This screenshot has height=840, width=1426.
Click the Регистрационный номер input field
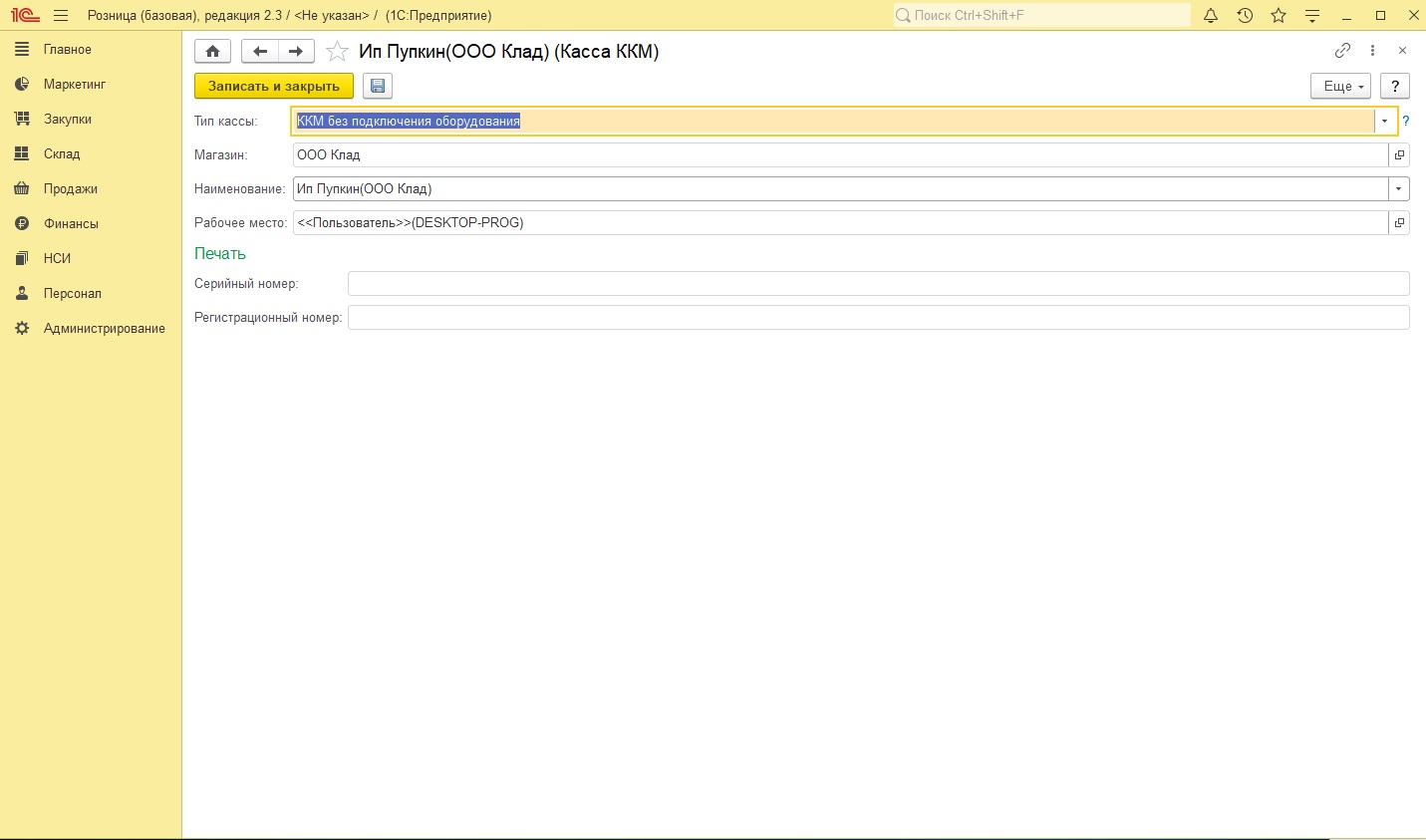click(x=878, y=317)
